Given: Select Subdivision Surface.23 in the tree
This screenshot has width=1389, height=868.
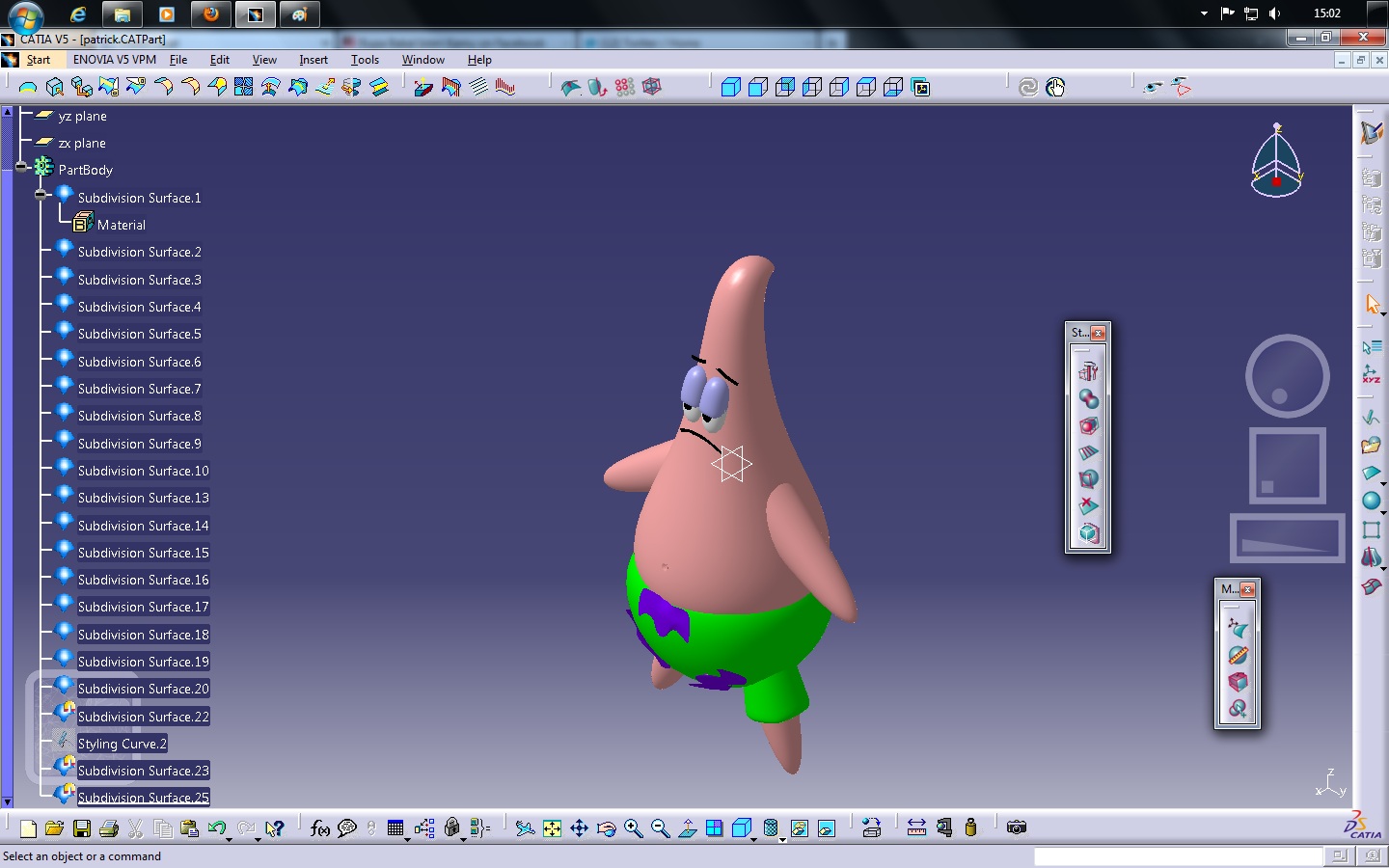Looking at the screenshot, I should (144, 771).
